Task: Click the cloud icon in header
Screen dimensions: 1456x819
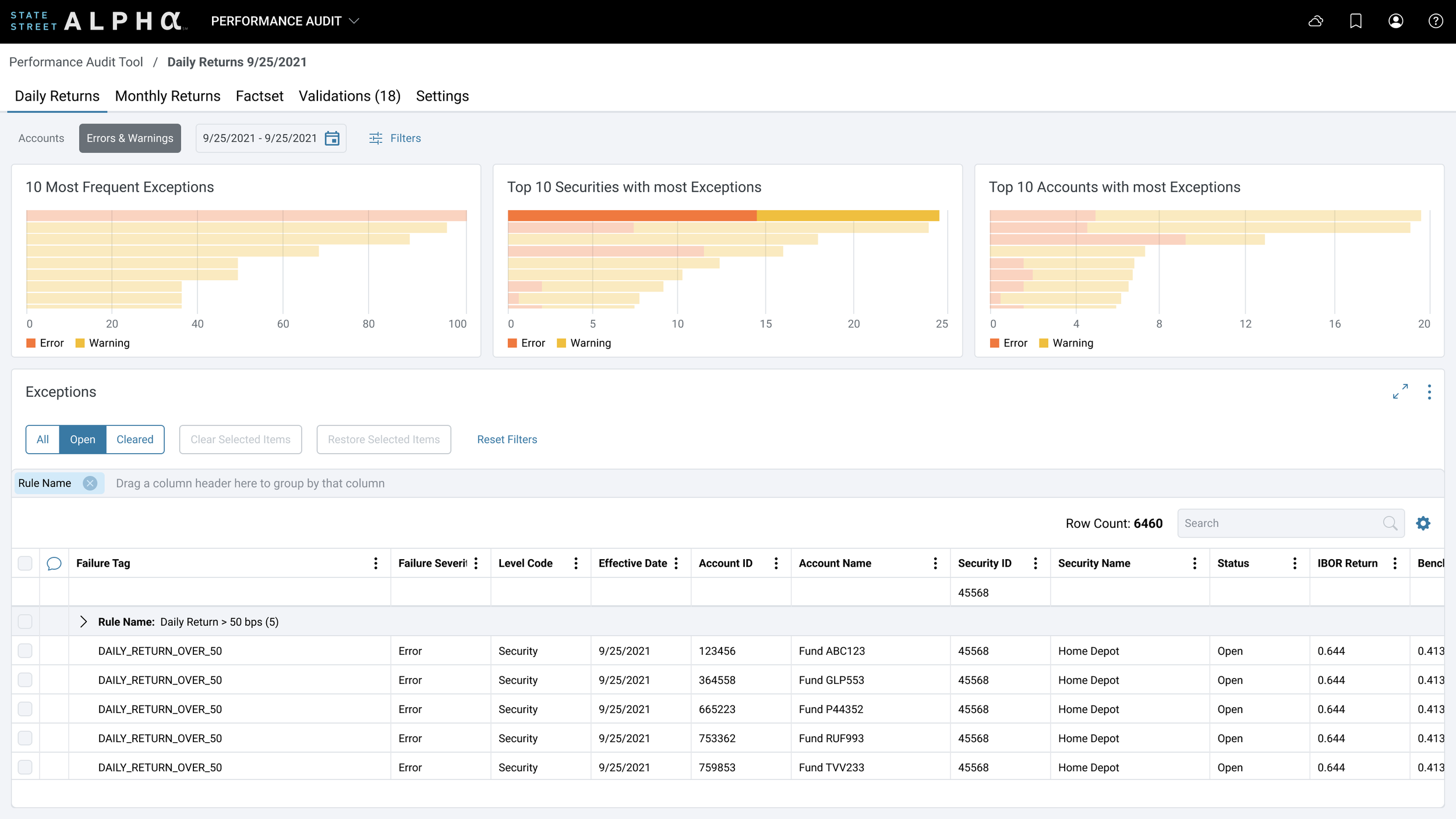Action: point(1316,22)
